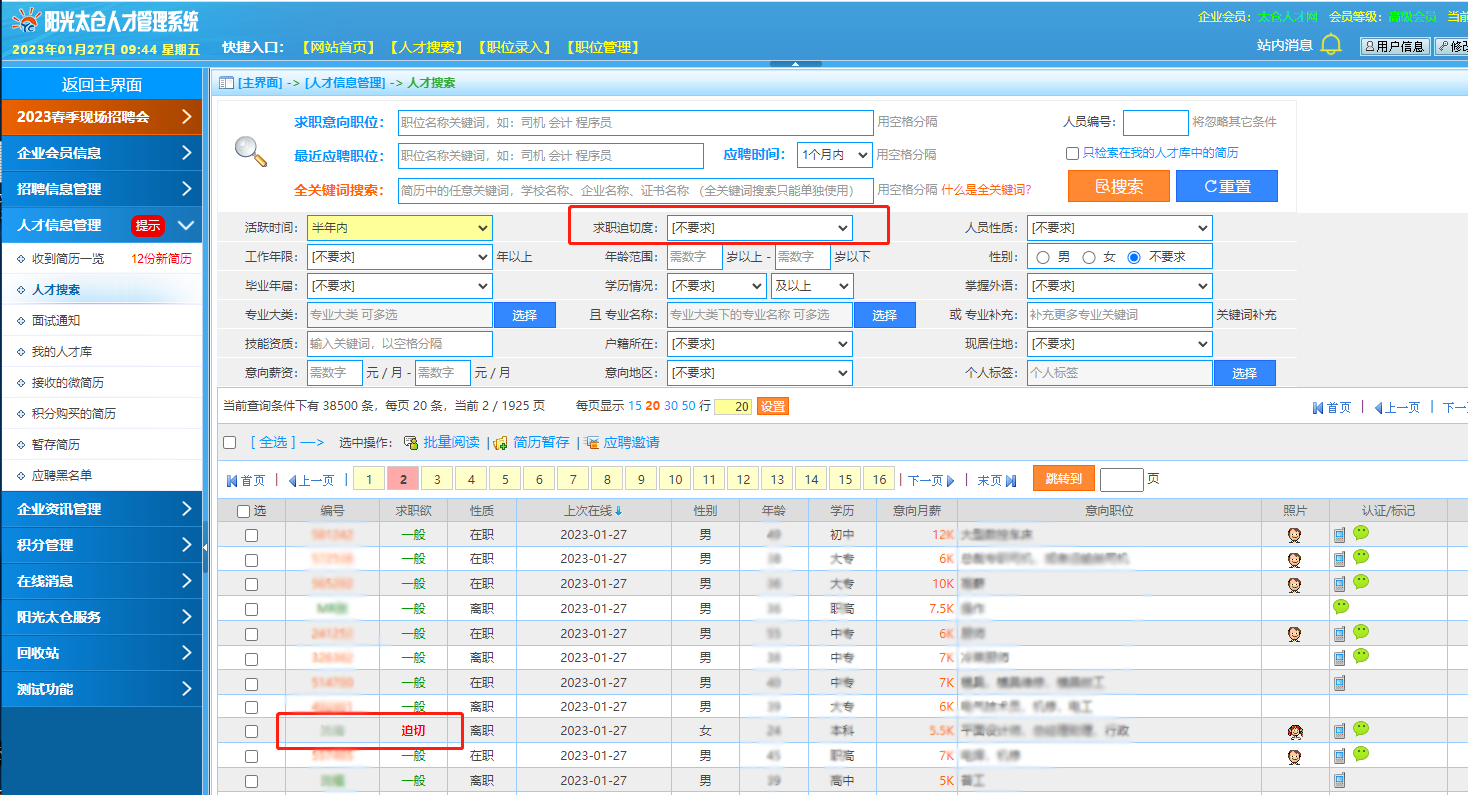
Task: Click green chat bubble in first result row
Action: pyautogui.click(x=1360, y=533)
